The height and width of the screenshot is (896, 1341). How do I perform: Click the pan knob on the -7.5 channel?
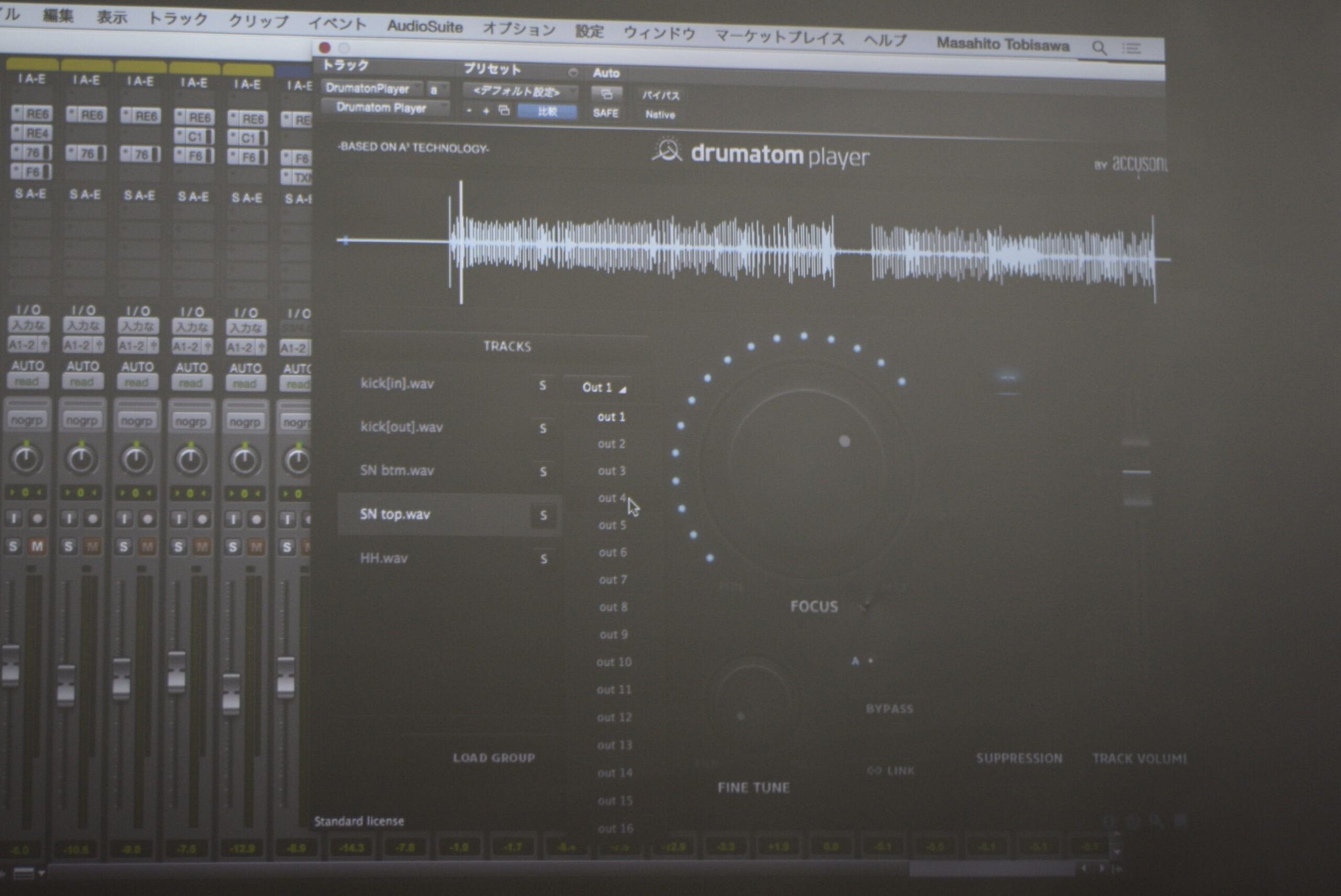coord(190,460)
